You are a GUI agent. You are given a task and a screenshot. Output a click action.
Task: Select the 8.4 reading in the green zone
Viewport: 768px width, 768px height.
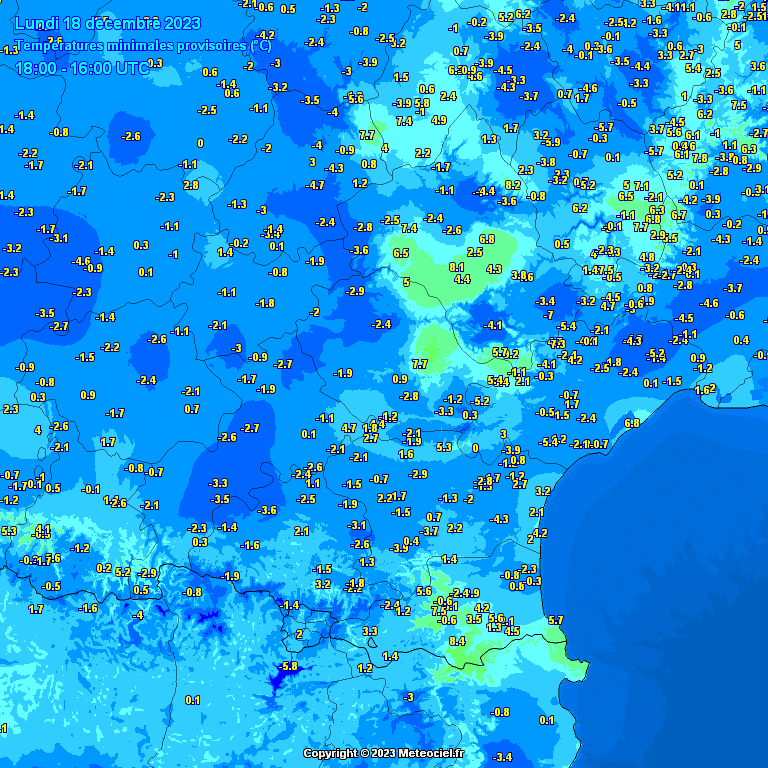(x=458, y=641)
